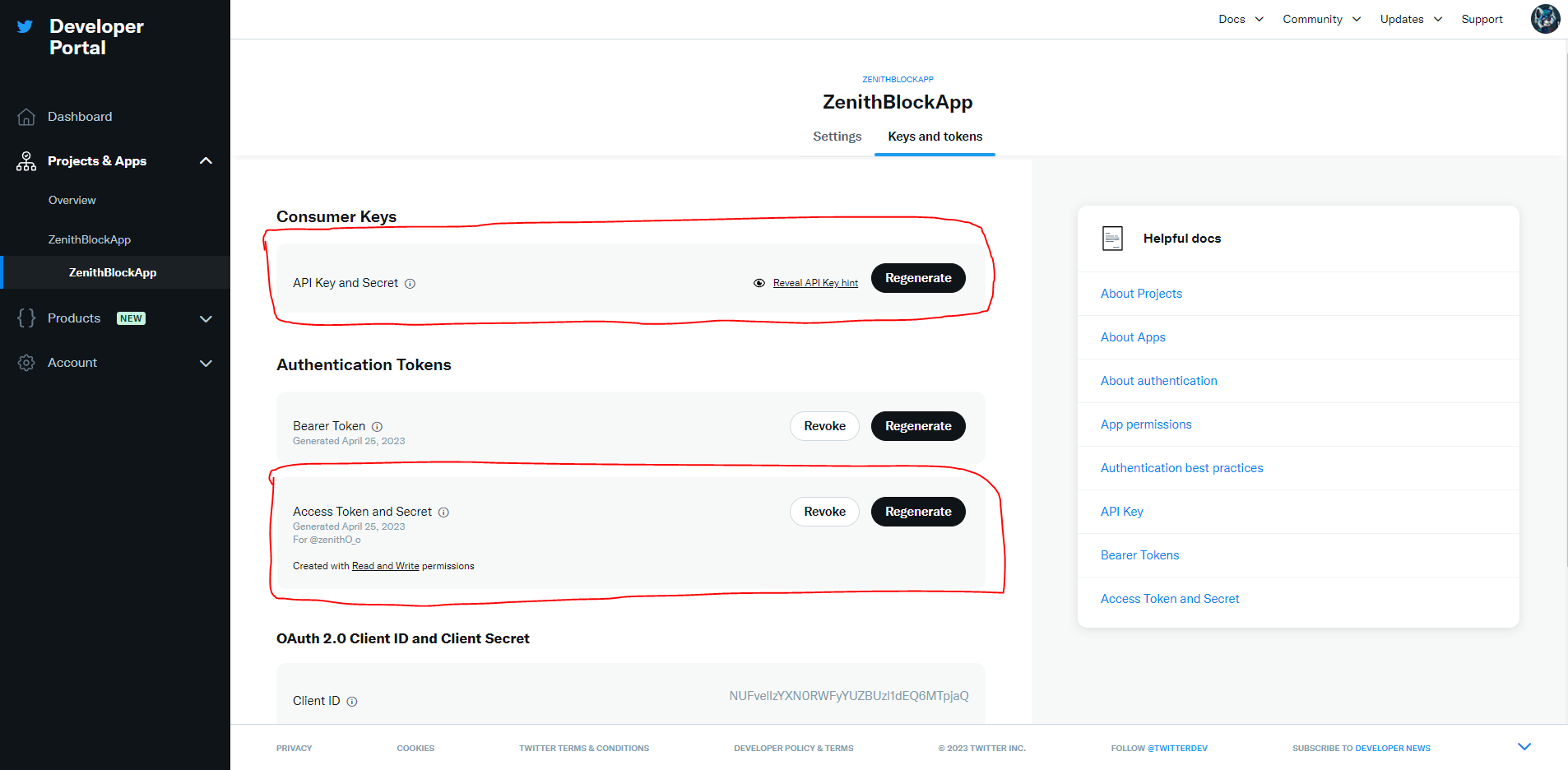Click the Helpful docs document icon
Image resolution: width=1568 pixels, height=770 pixels.
(1112, 239)
